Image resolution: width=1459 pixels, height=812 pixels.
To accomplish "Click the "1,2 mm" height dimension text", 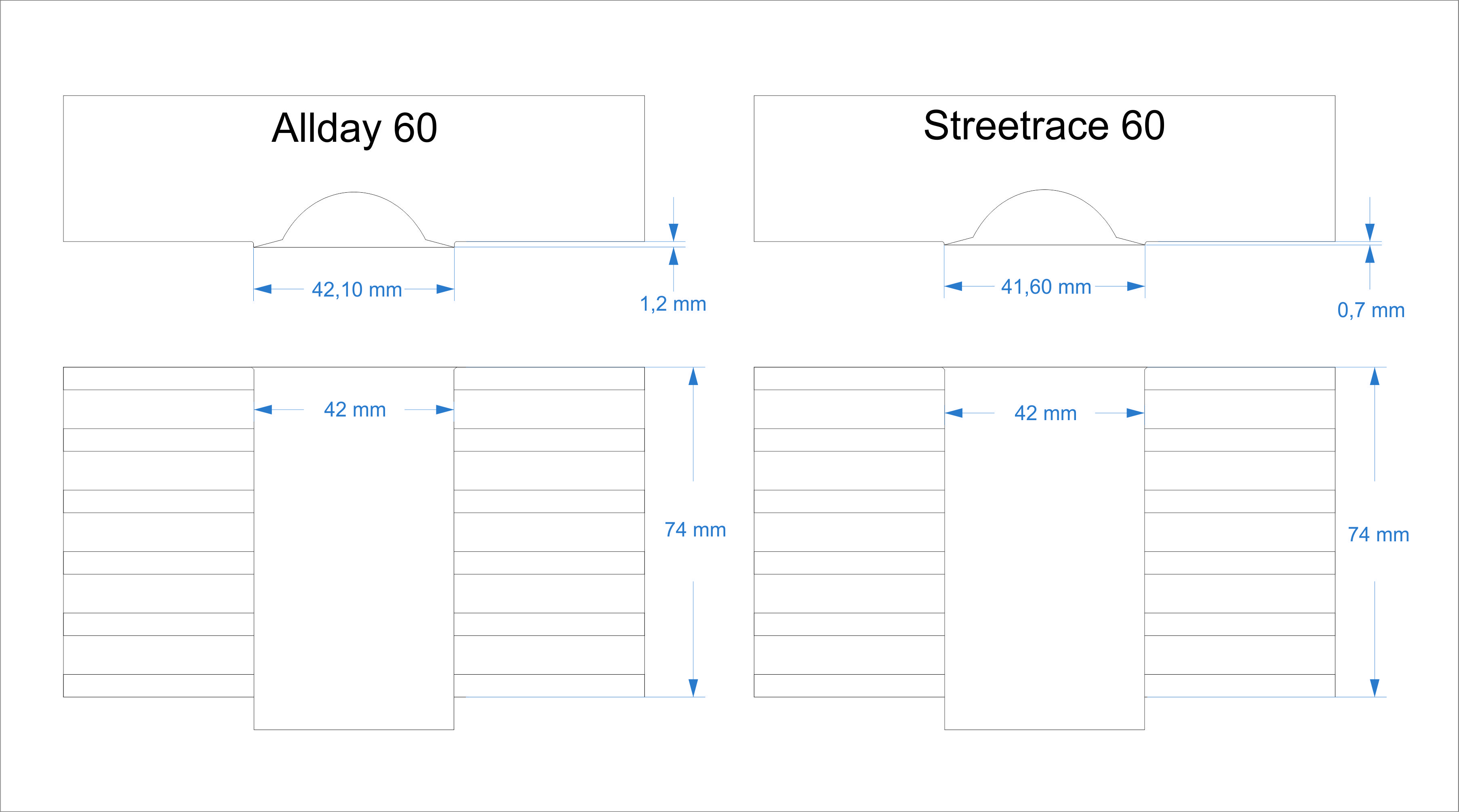I will [673, 304].
